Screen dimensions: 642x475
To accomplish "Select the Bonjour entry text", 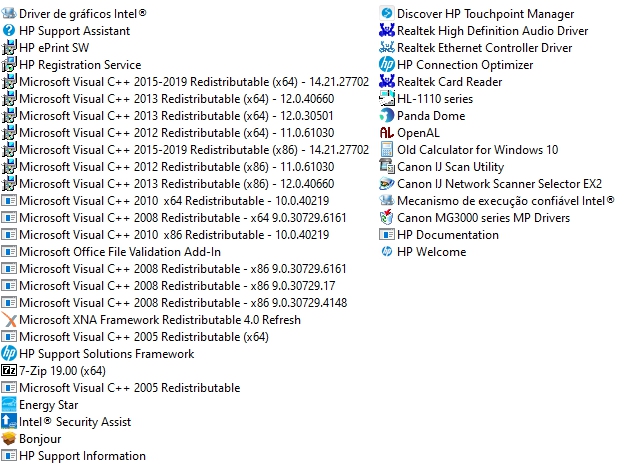I will pyautogui.click(x=40, y=439).
